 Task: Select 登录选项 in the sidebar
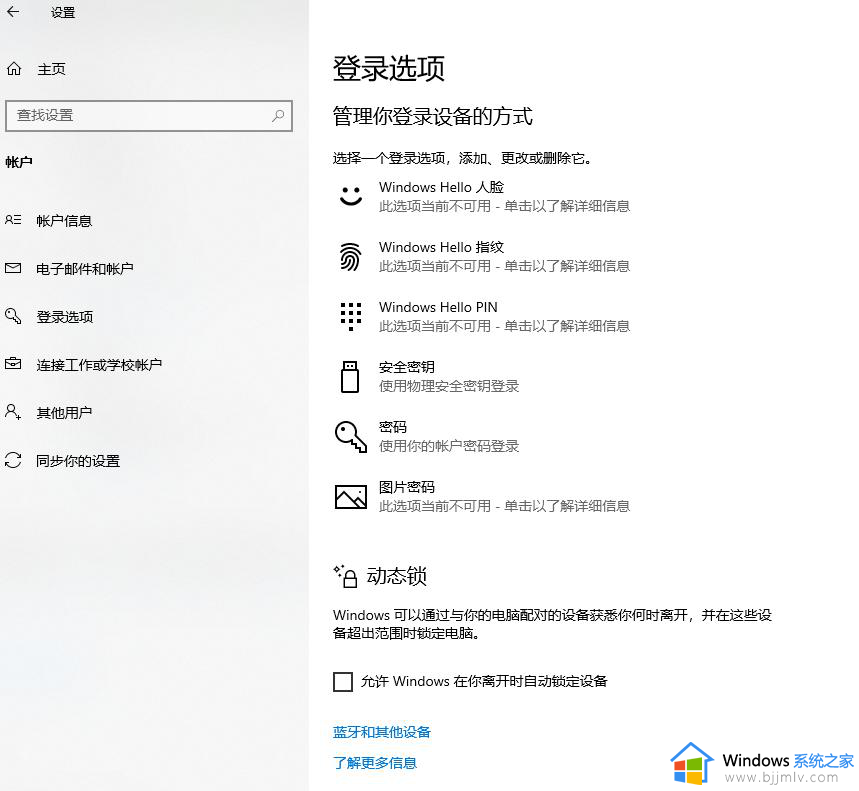(x=65, y=317)
